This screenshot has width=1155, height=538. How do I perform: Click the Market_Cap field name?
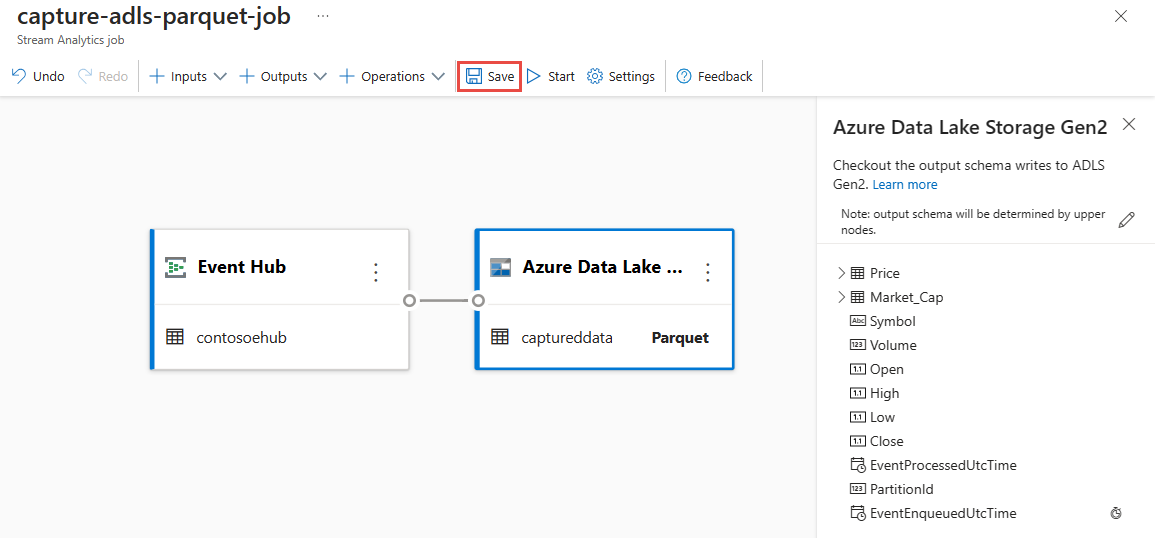pyautogui.click(x=907, y=298)
